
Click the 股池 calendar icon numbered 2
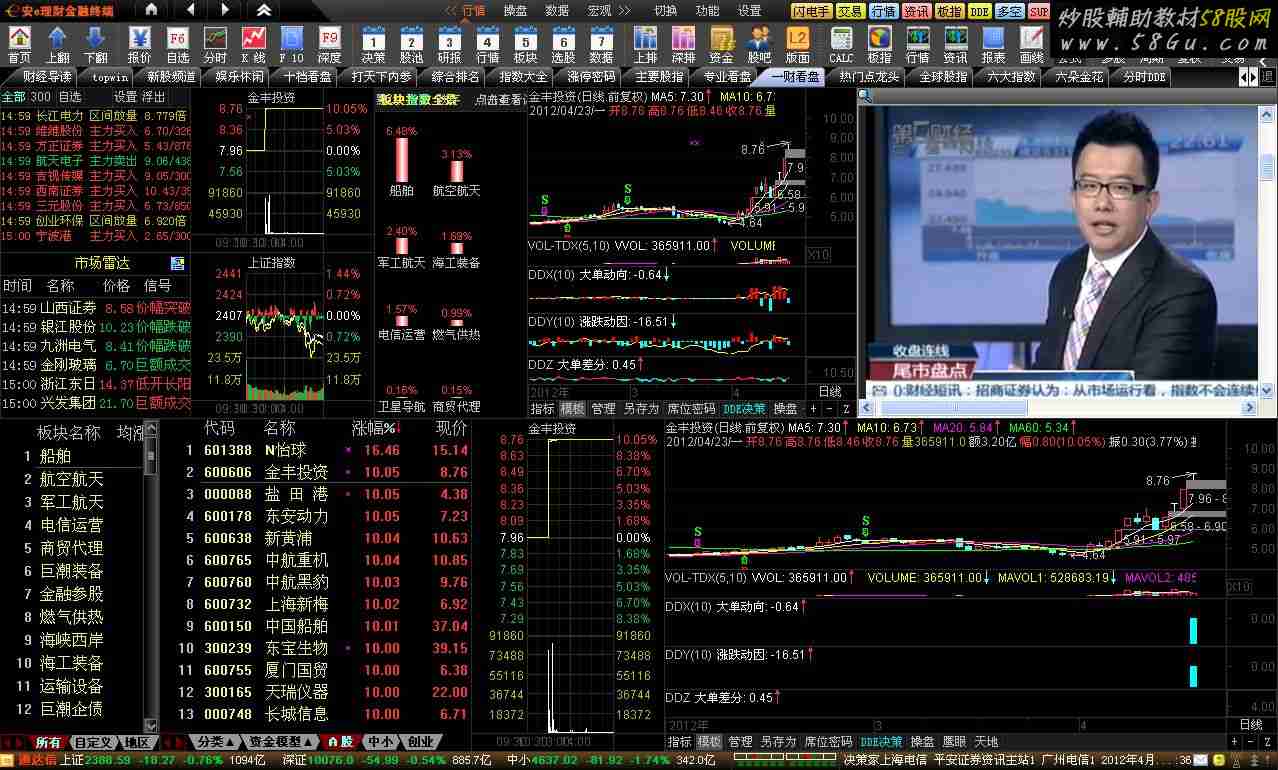411,44
